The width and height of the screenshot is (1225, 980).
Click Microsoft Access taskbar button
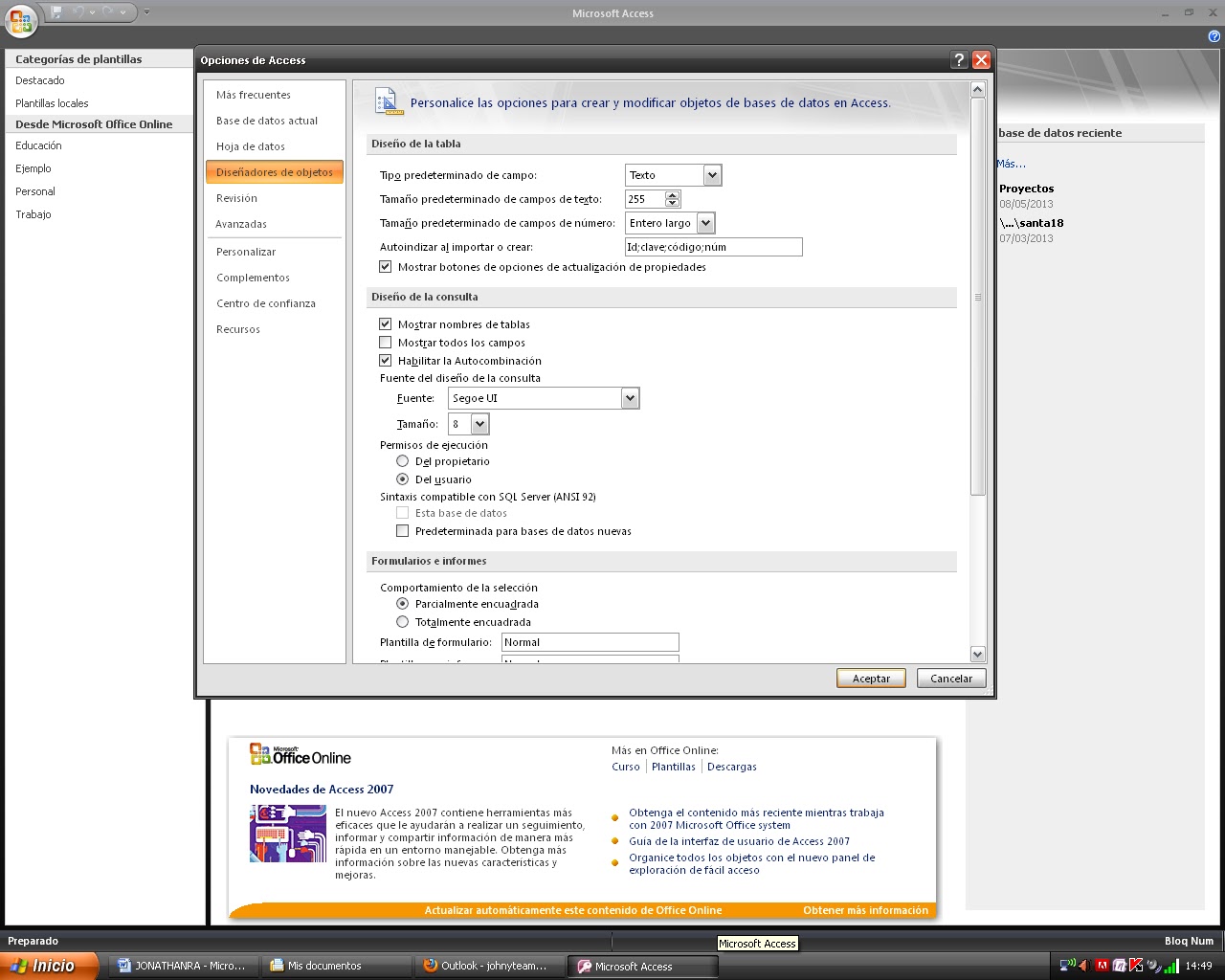click(x=641, y=967)
